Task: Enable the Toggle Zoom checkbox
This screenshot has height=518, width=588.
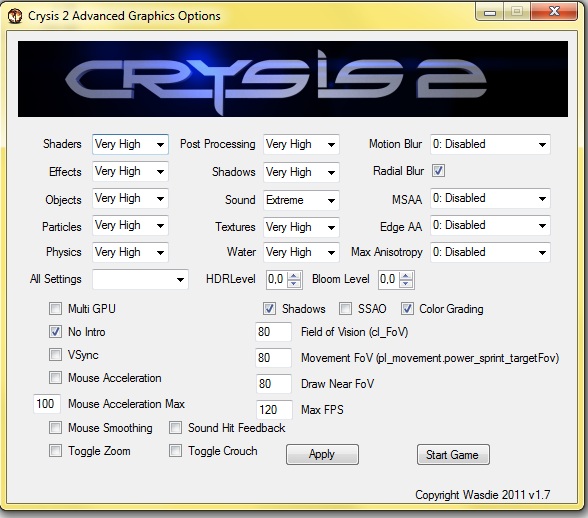Action: 56,450
